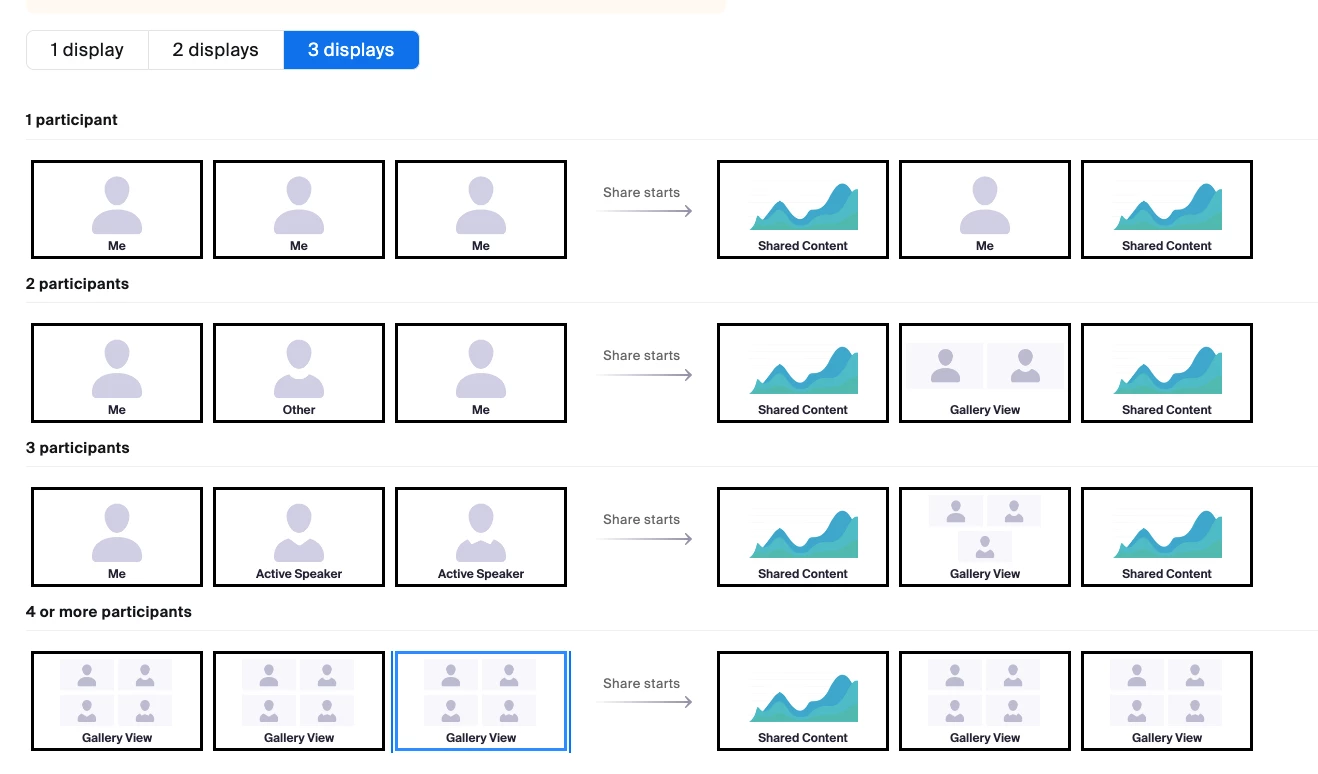This screenshot has width=1318, height=774.
Task: Click "Share starts" label in 3 participants row
Action: click(x=641, y=519)
